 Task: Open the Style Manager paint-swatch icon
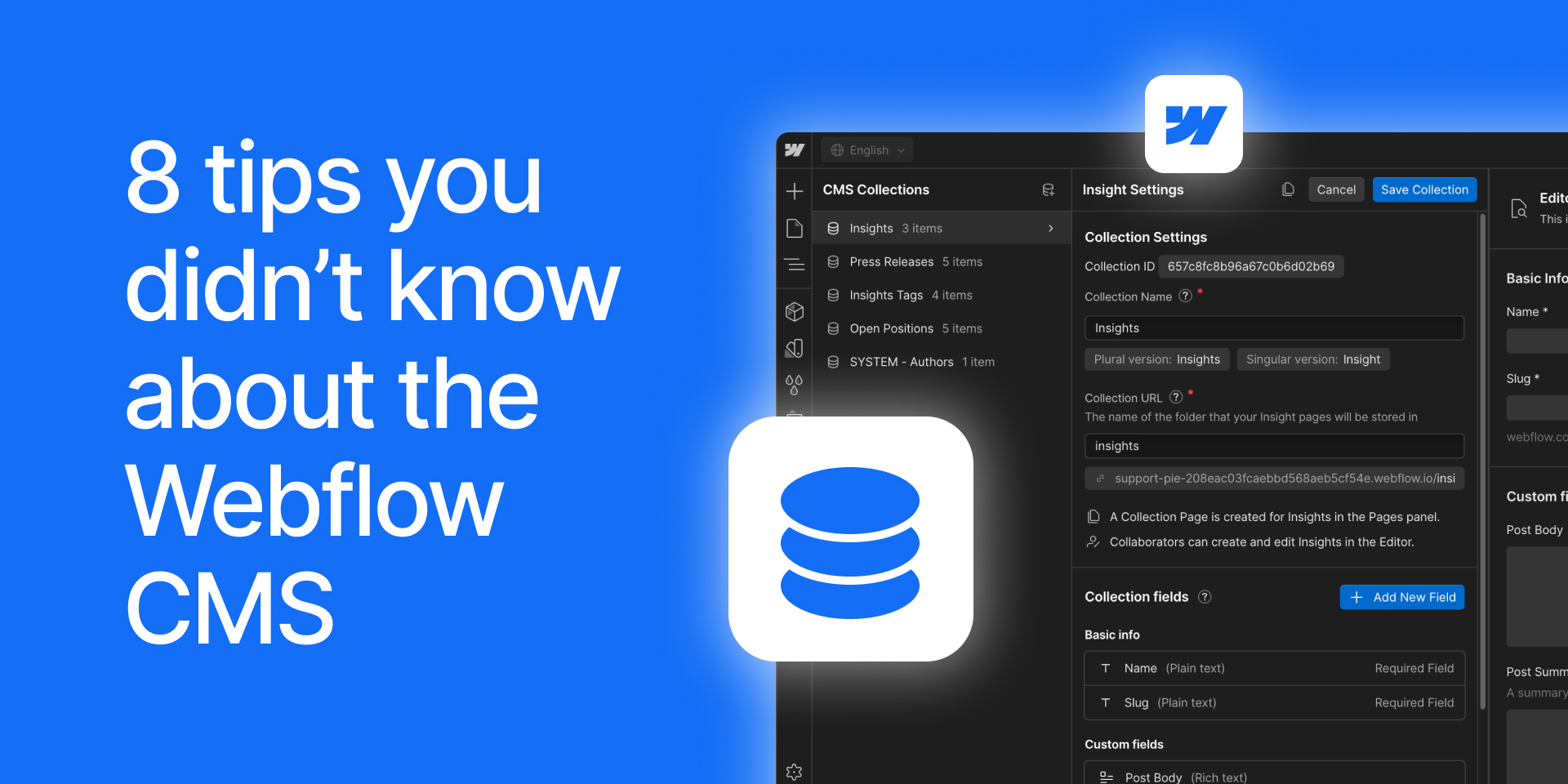pyautogui.click(x=794, y=348)
